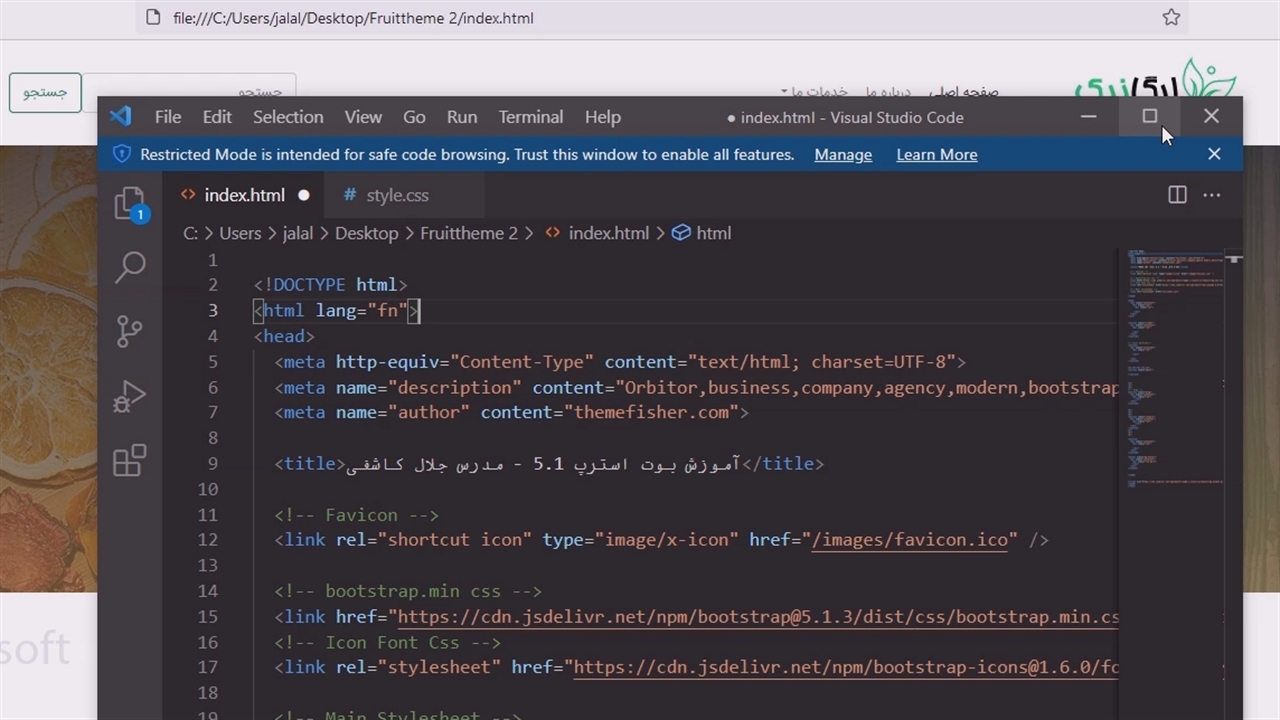Screen dimensions: 1280x720
Task: Click the unsaved dot on index.html tab
Action: click(x=303, y=195)
